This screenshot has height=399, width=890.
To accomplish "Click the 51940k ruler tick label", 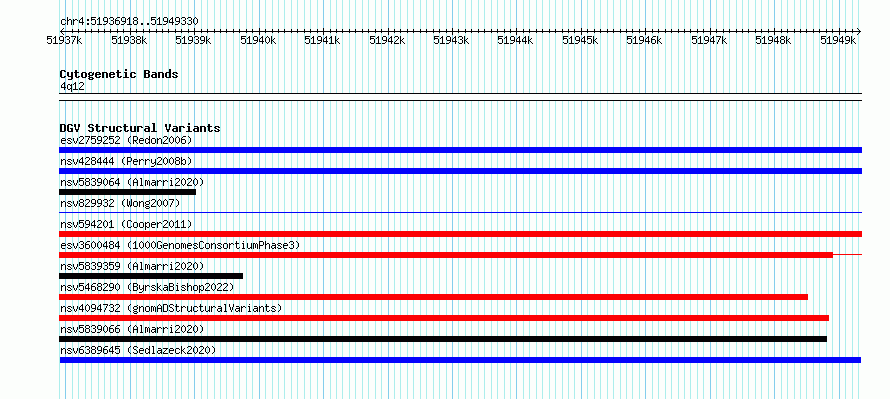I will click(258, 40).
